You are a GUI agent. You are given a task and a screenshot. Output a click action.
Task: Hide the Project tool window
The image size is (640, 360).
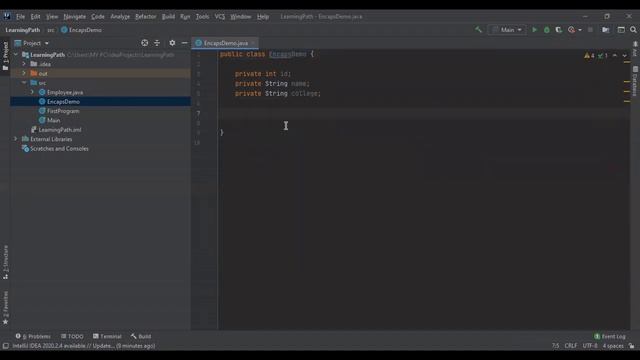click(184, 43)
